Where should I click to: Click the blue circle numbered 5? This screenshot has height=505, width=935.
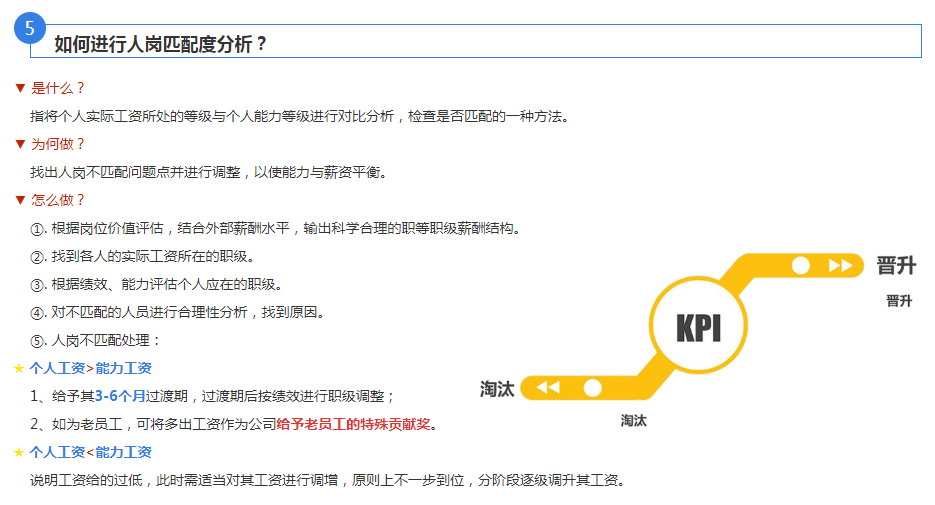pyautogui.click(x=30, y=28)
